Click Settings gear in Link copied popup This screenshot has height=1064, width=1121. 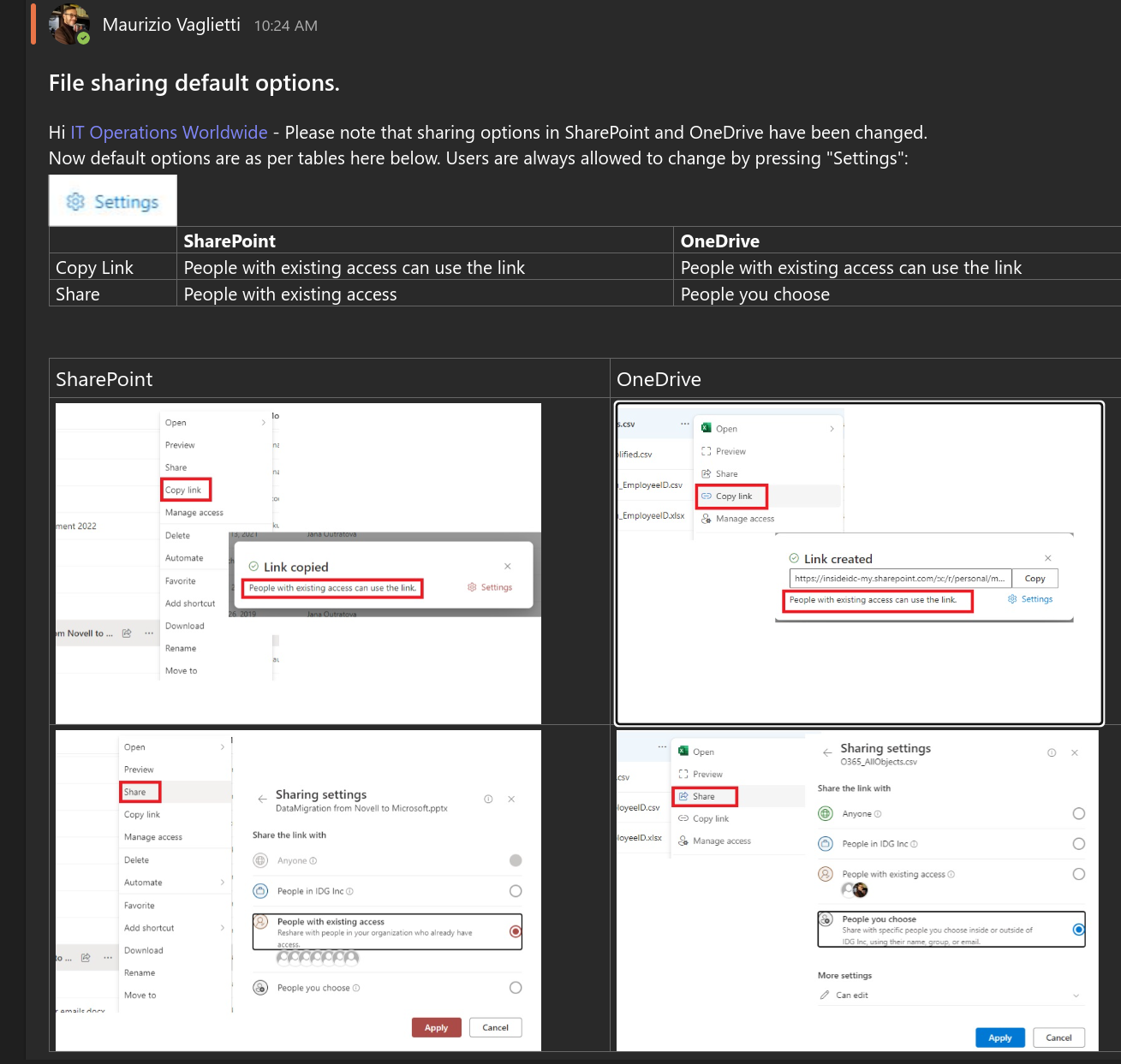(x=490, y=587)
